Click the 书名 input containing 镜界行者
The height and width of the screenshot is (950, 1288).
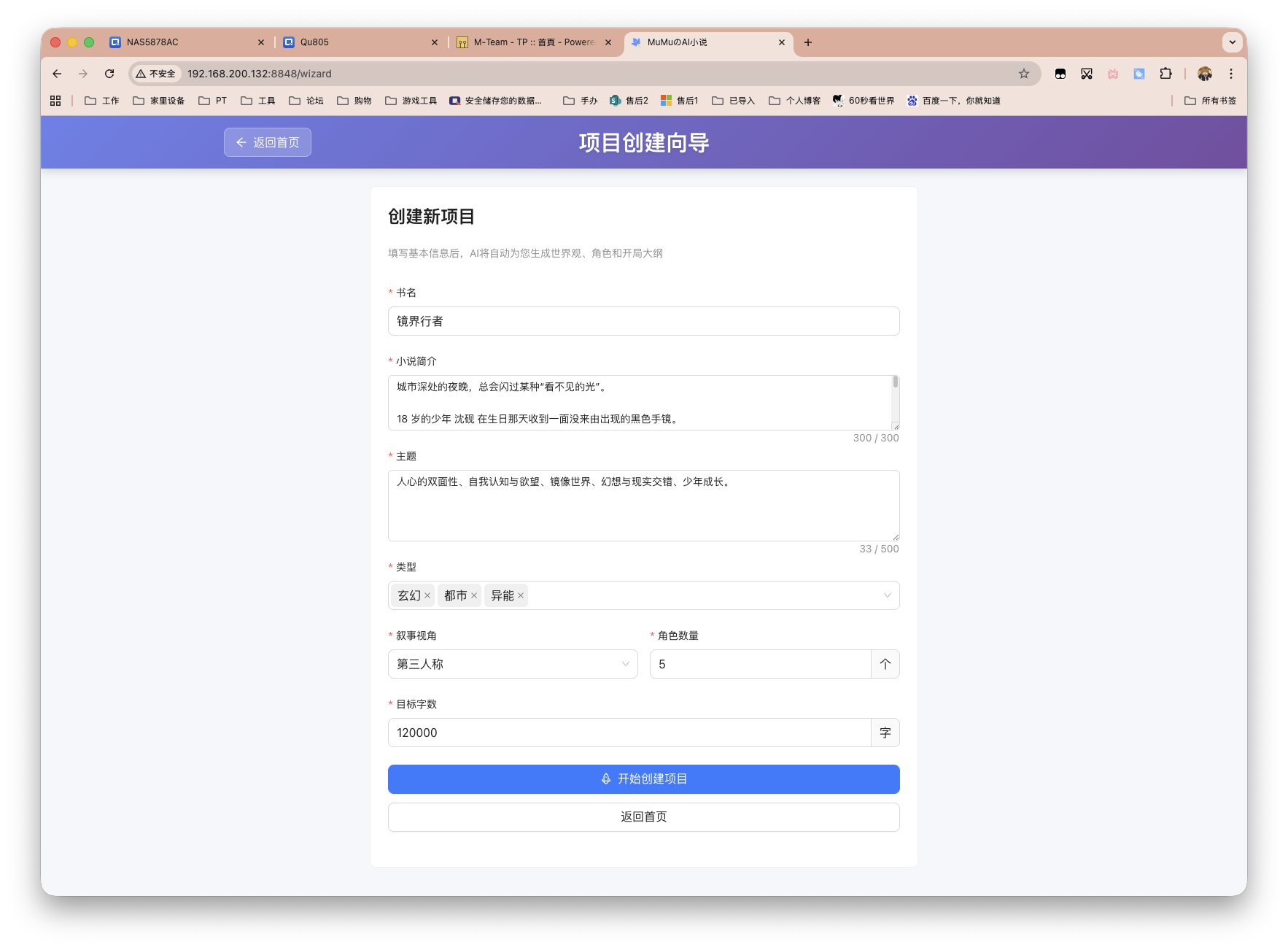tap(643, 321)
